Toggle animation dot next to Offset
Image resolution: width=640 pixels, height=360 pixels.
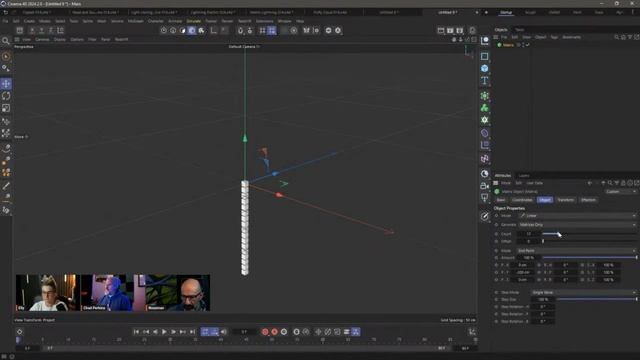[x=497, y=241]
